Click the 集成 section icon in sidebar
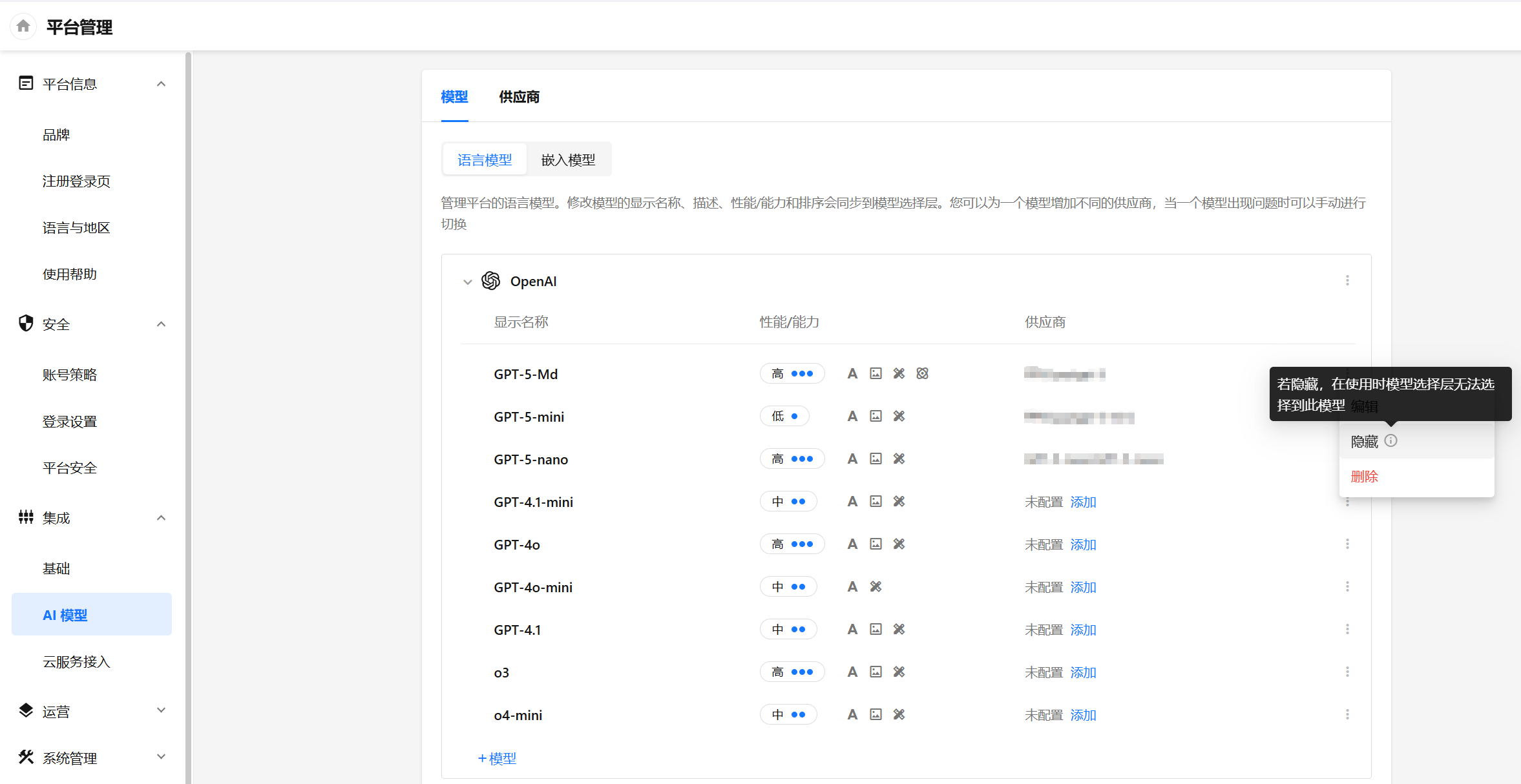Screen dimensions: 1521x784 click(26, 517)
